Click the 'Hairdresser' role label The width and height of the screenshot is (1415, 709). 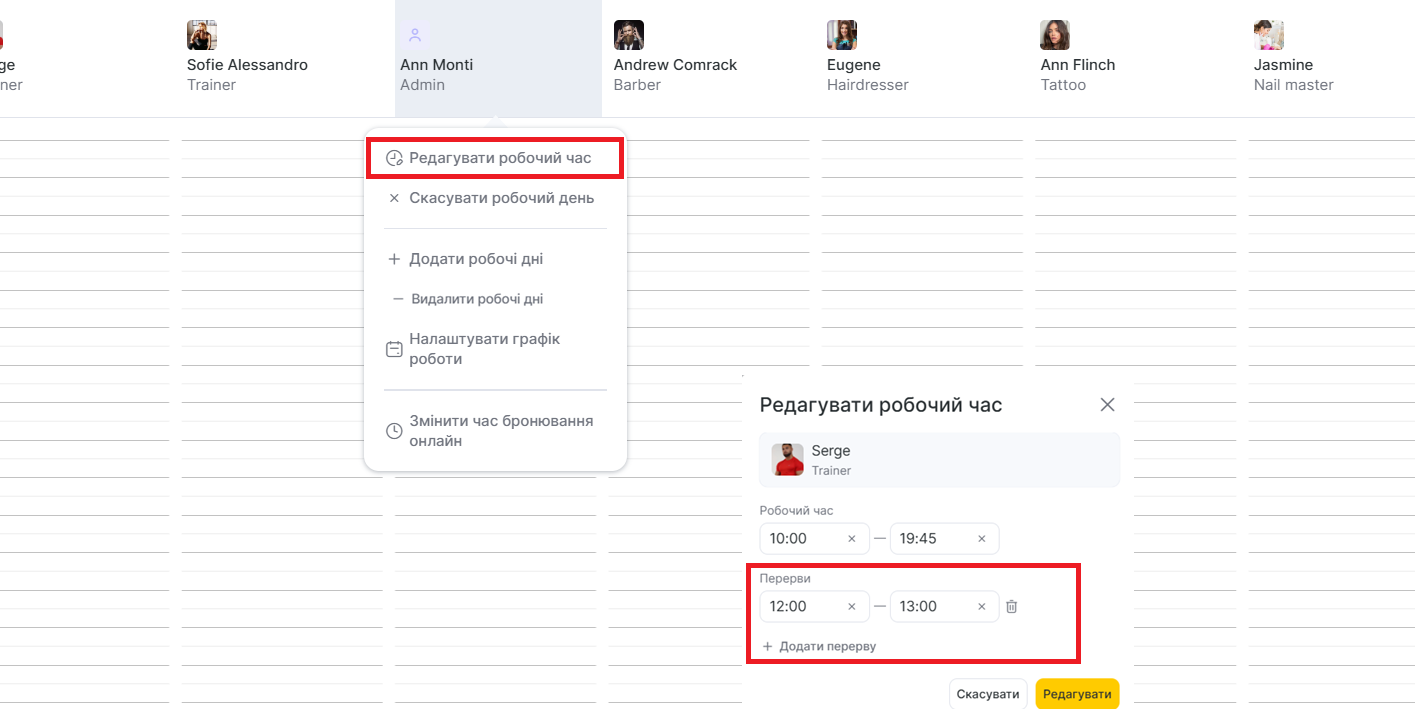pyautogui.click(x=868, y=85)
